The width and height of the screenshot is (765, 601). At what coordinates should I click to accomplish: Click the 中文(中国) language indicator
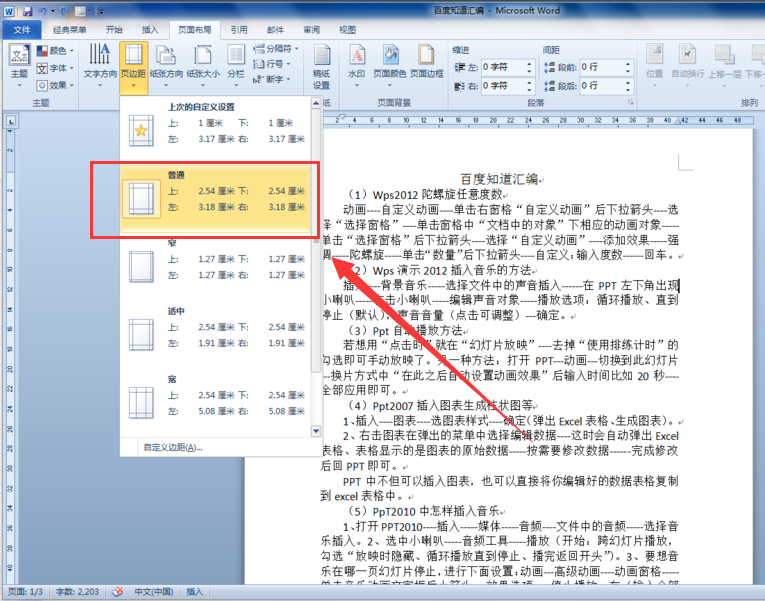click(x=154, y=592)
